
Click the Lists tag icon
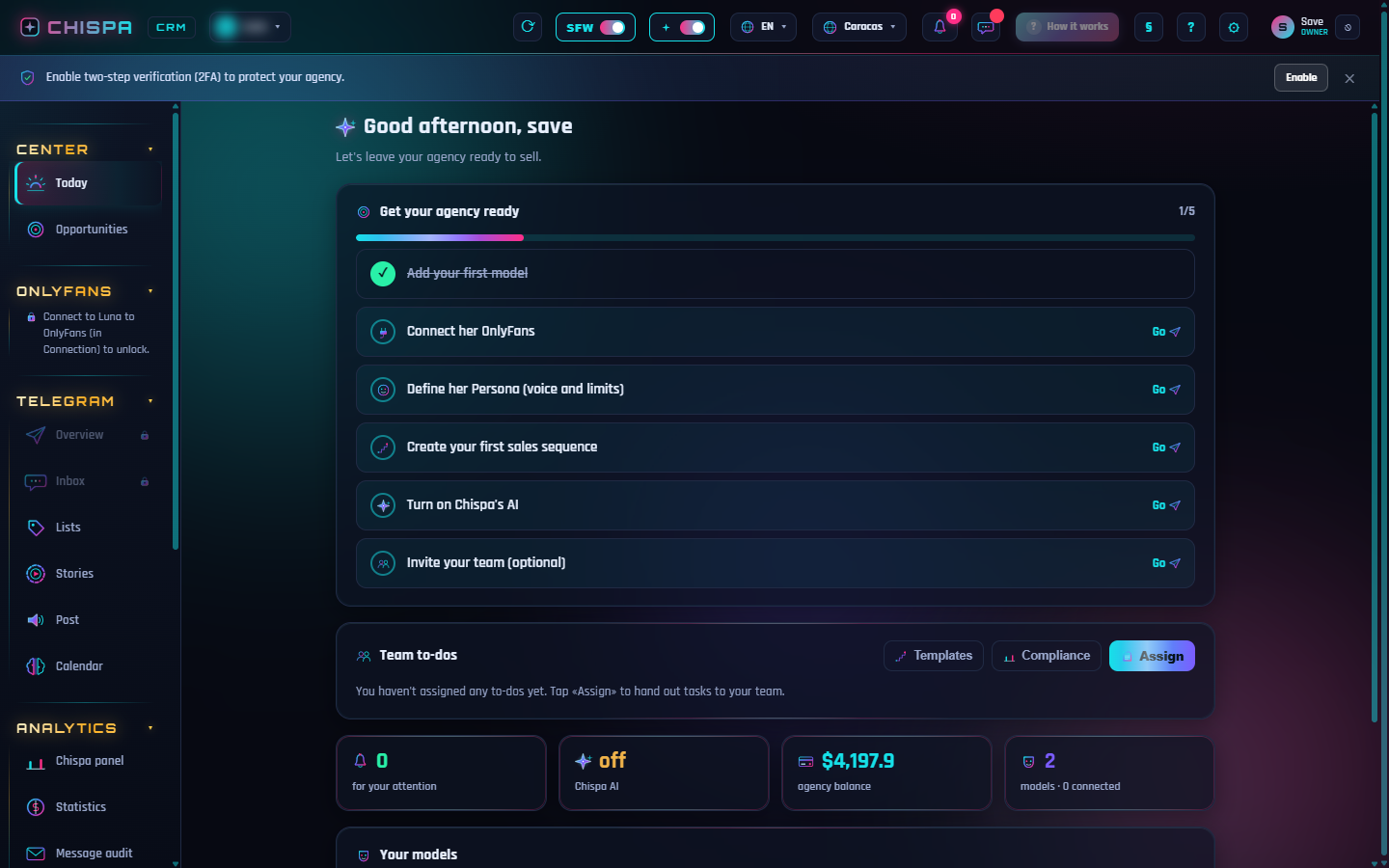coord(36,528)
